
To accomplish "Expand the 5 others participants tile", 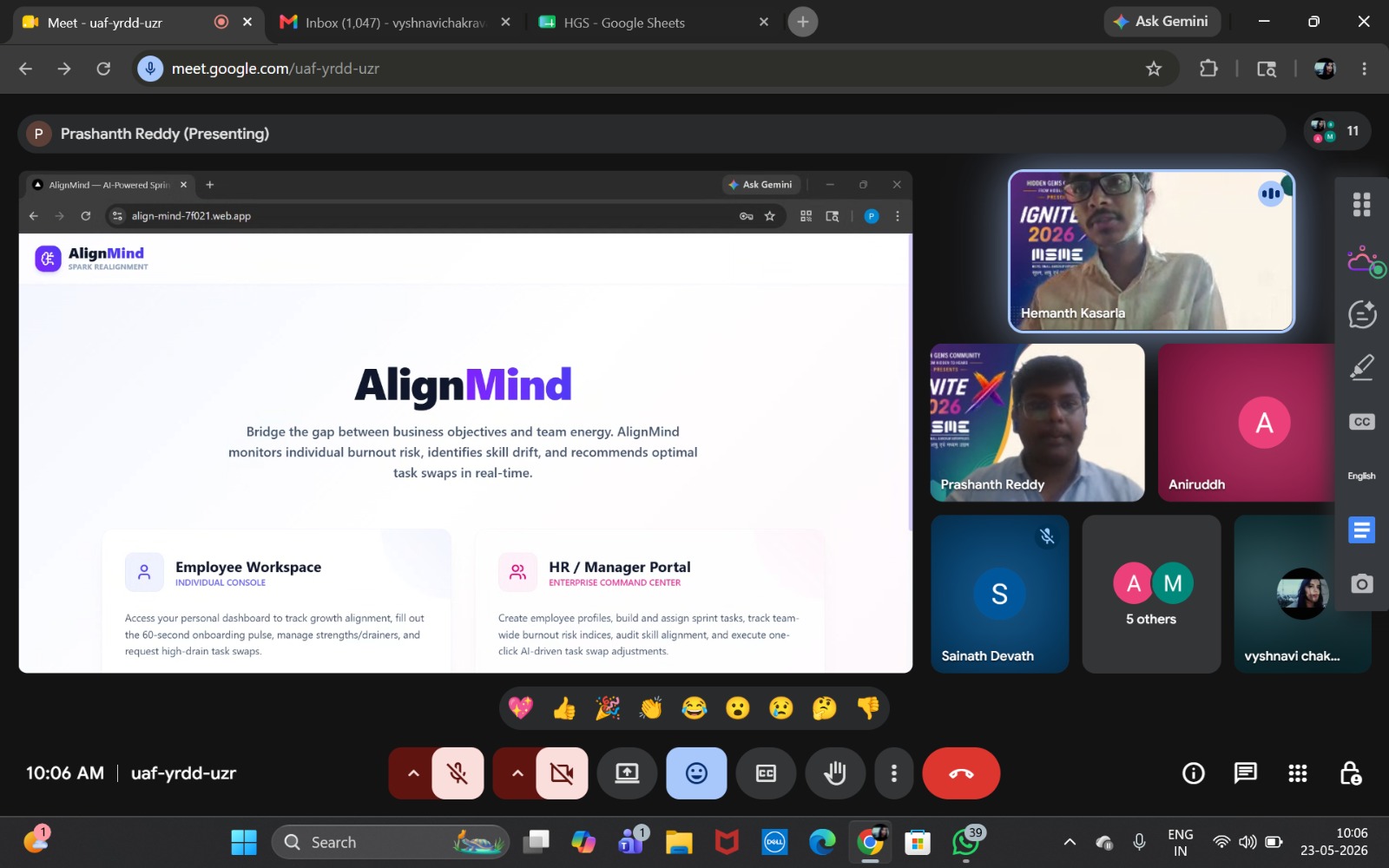I will tap(1151, 595).
